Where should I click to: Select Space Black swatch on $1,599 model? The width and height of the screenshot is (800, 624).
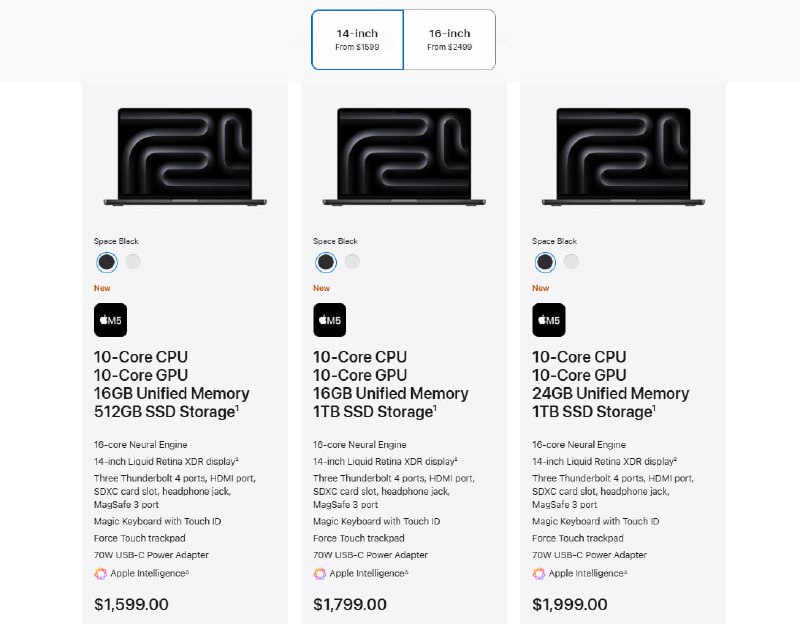(107, 262)
